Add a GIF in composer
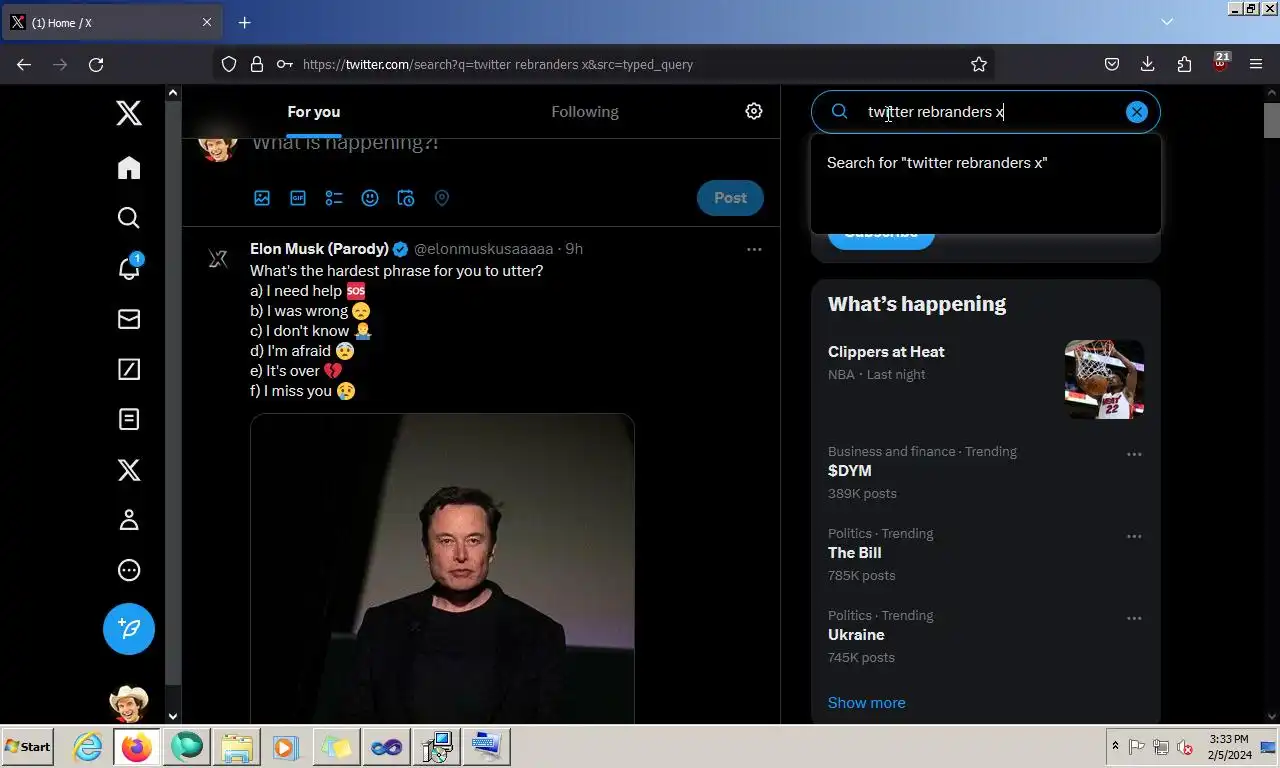The width and height of the screenshot is (1280, 768). pyautogui.click(x=298, y=198)
